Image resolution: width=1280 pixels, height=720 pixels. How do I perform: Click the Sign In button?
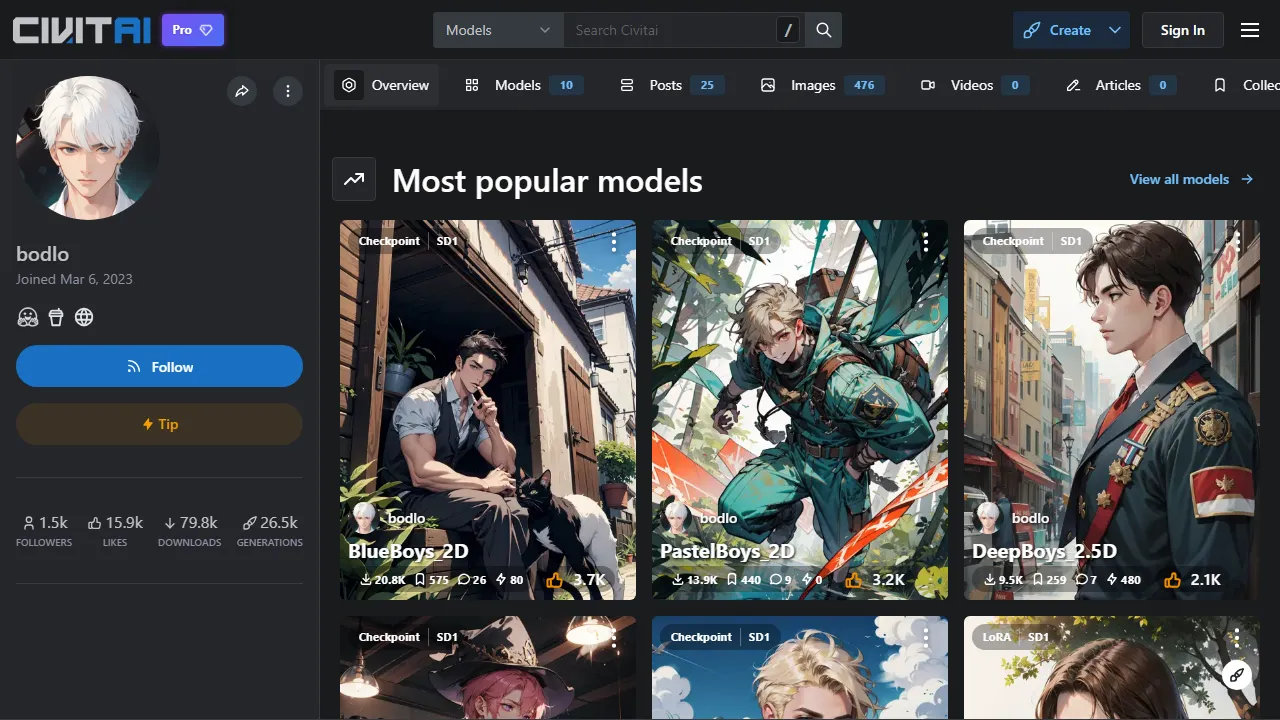[1182, 30]
